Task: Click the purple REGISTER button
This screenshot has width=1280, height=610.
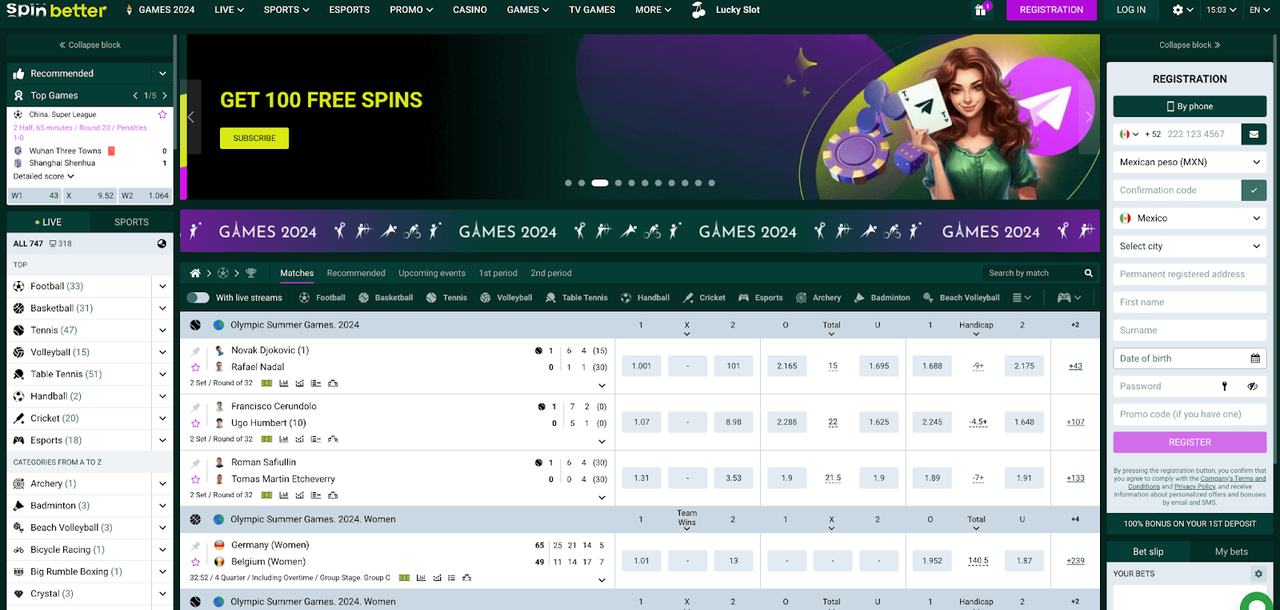Action: [x=1190, y=442]
